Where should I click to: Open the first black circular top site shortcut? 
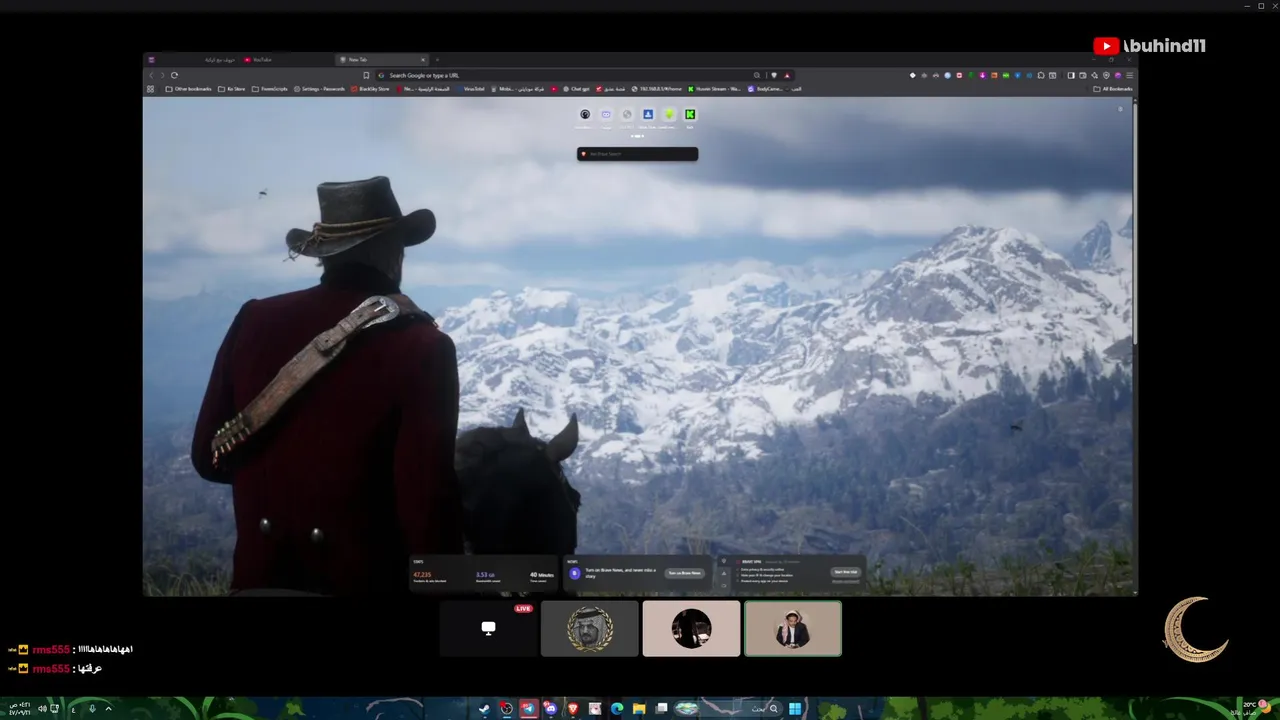[585, 115]
